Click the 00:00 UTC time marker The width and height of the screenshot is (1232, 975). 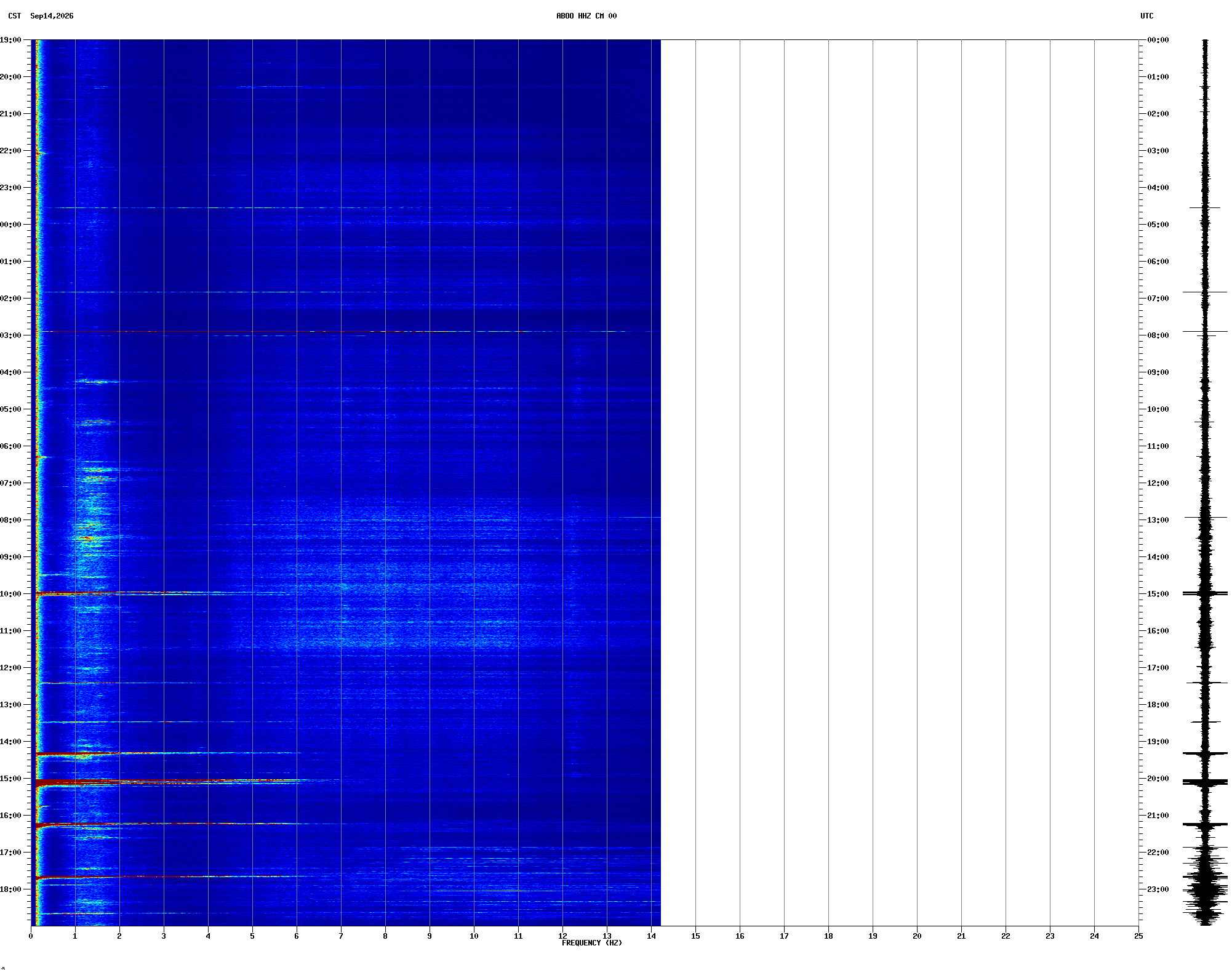(1158, 40)
